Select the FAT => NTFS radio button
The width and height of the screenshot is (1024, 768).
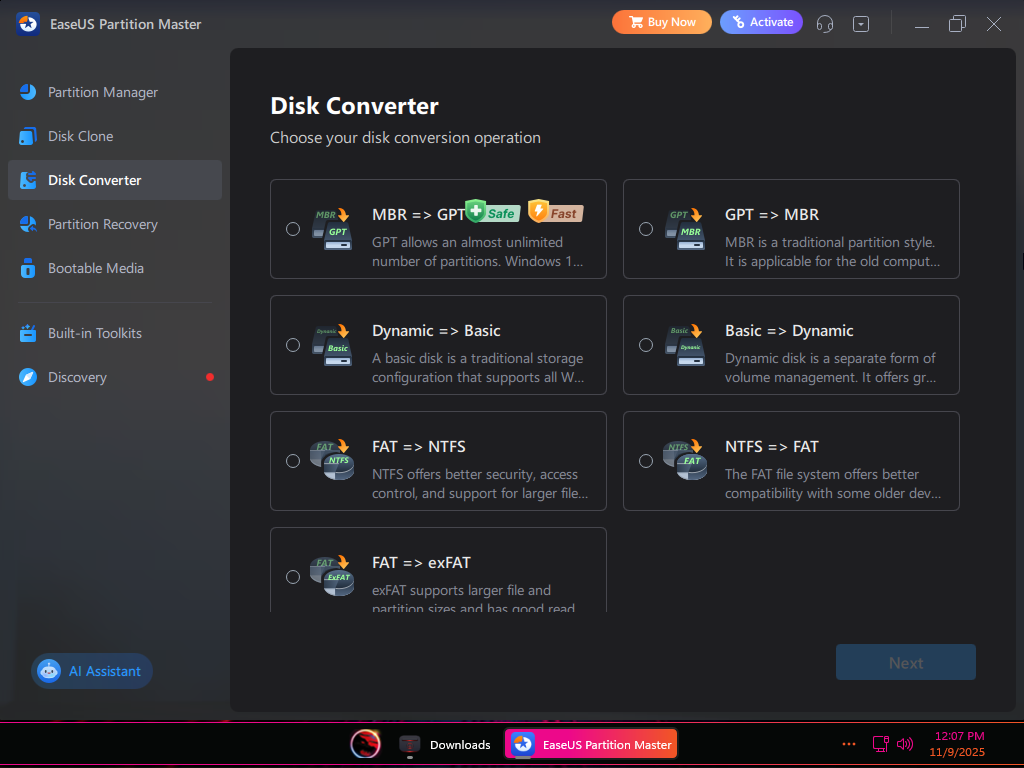point(293,461)
